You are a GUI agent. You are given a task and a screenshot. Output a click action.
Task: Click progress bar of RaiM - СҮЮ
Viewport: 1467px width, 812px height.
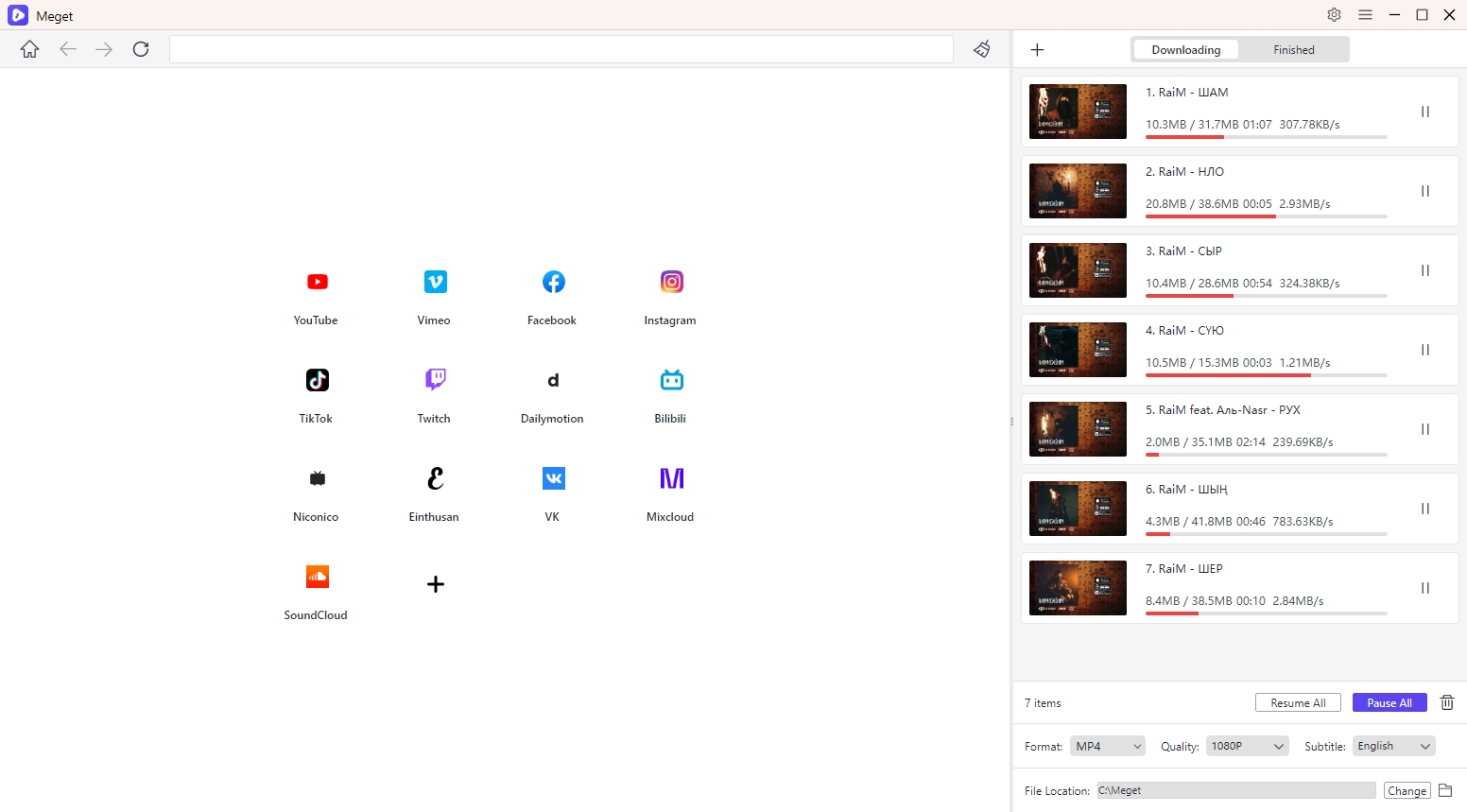1267,375
